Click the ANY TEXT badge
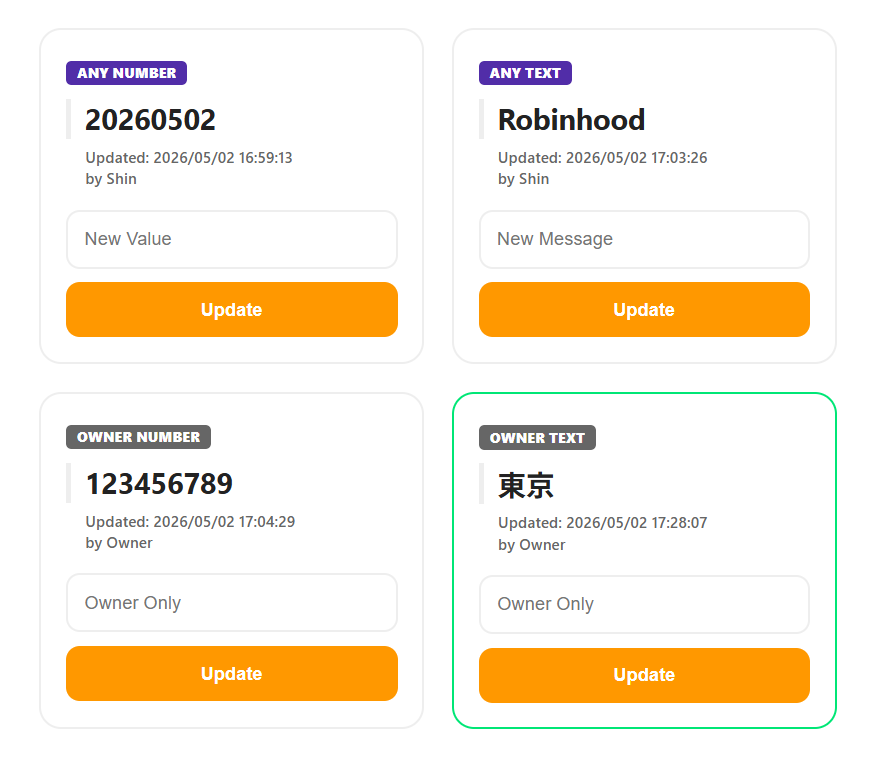Screen dimensions: 878x757 coord(525,73)
